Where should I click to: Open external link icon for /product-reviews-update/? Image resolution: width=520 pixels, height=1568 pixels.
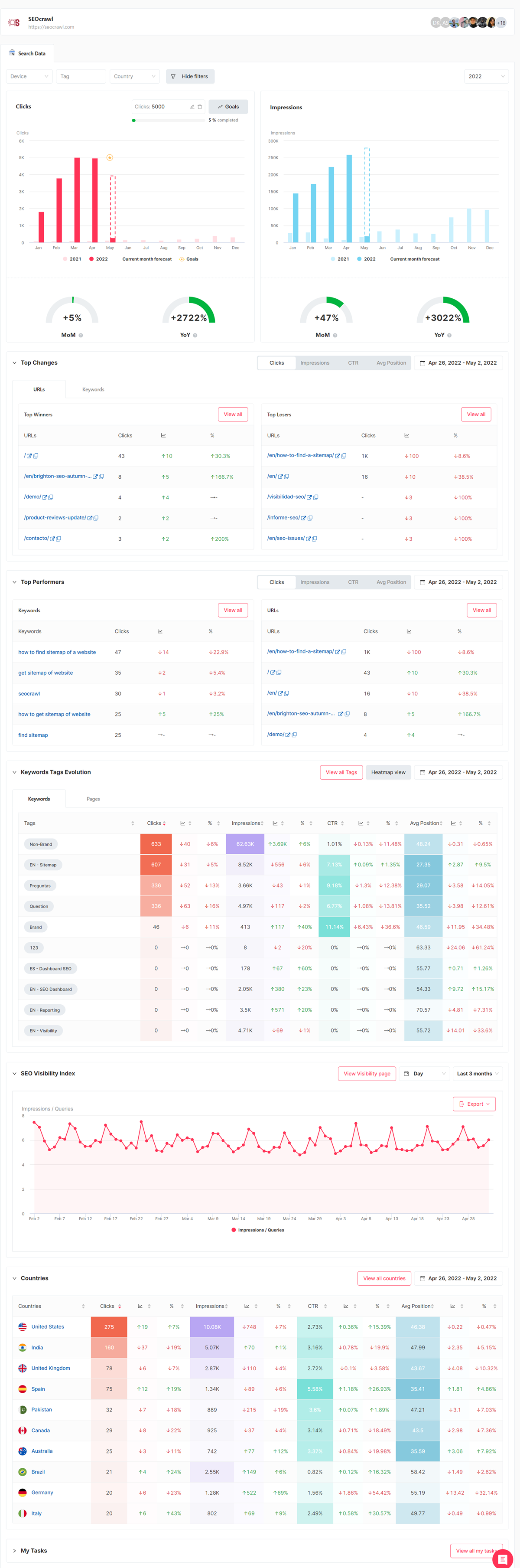click(x=90, y=518)
